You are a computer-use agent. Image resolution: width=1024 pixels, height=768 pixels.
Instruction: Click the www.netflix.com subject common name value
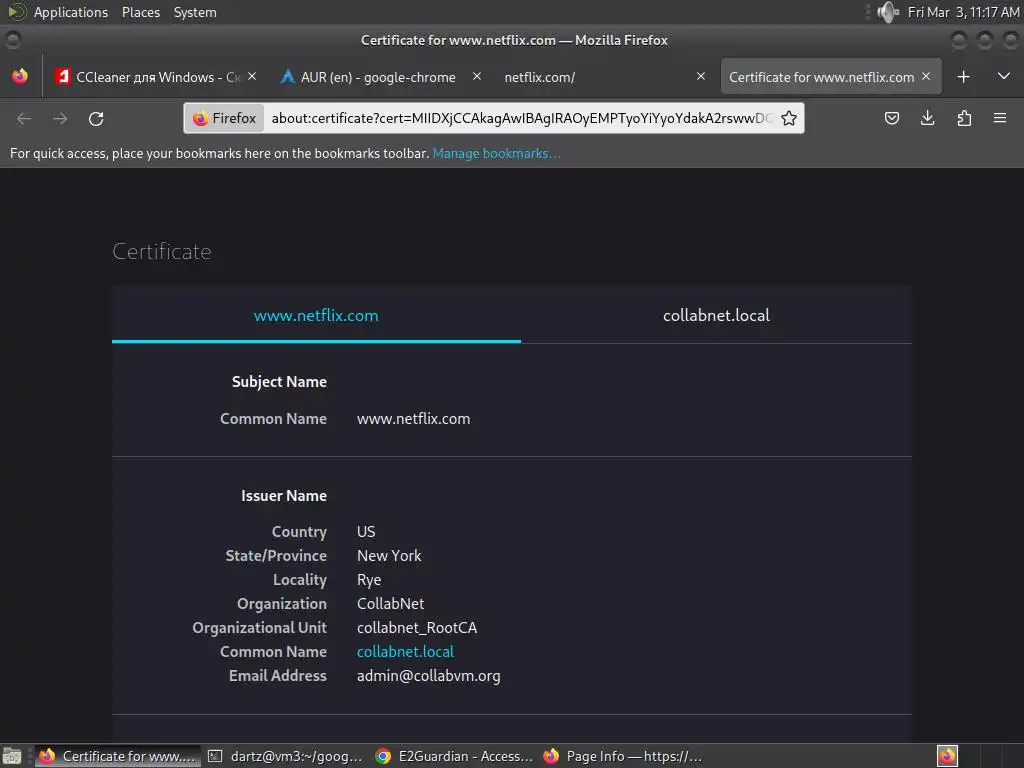[x=413, y=419]
